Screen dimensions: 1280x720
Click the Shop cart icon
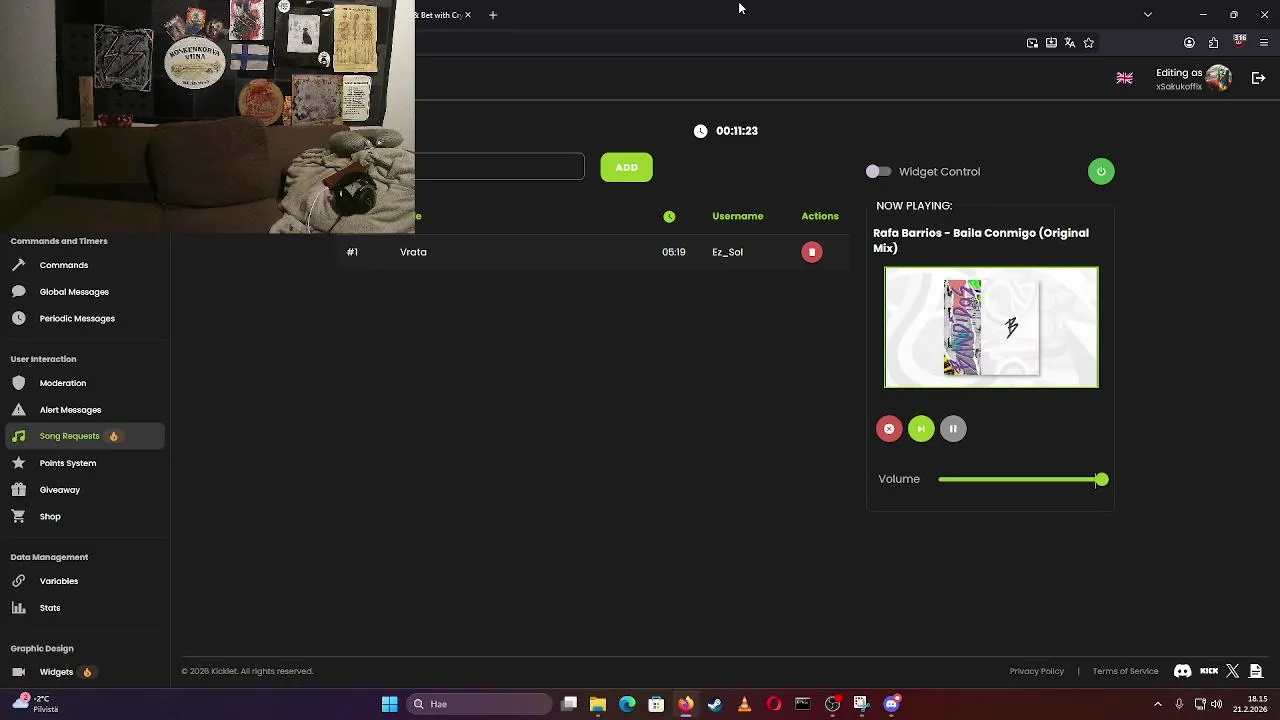tap(18, 517)
